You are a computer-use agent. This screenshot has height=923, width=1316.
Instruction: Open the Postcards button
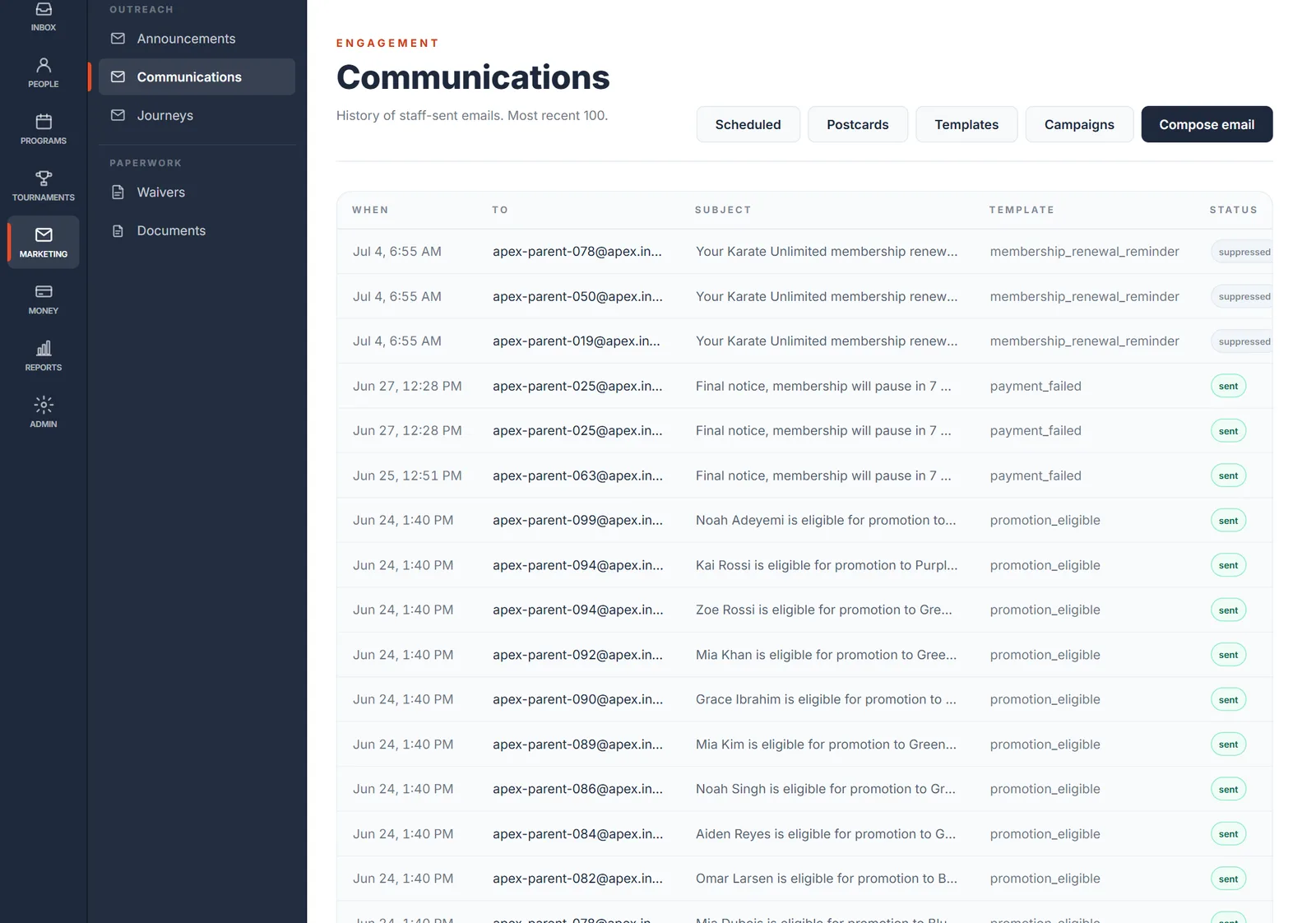858,124
